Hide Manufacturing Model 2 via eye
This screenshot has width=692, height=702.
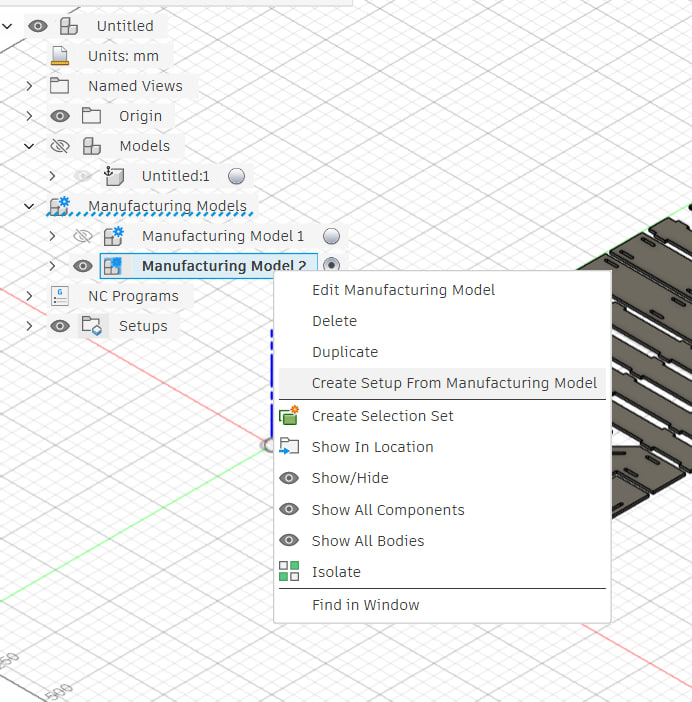[x=82, y=266]
